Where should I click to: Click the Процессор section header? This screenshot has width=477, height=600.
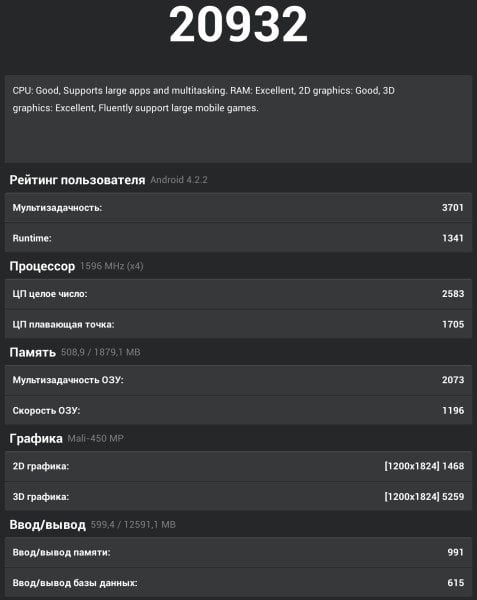(42, 266)
